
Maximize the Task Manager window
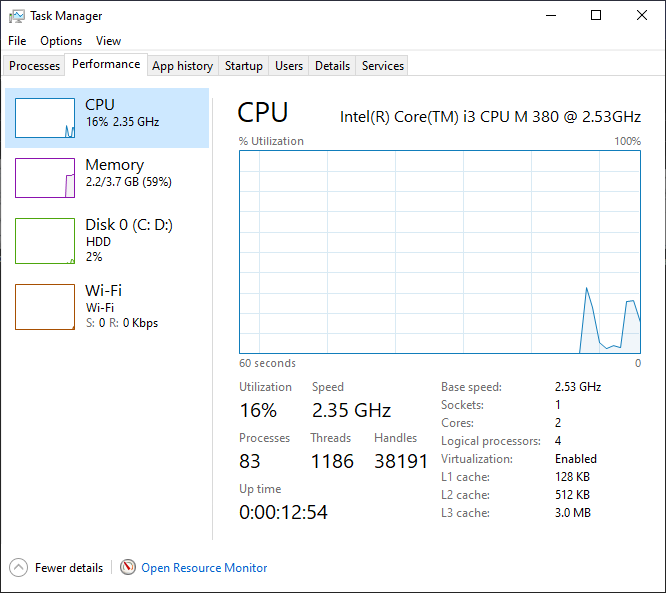click(596, 16)
